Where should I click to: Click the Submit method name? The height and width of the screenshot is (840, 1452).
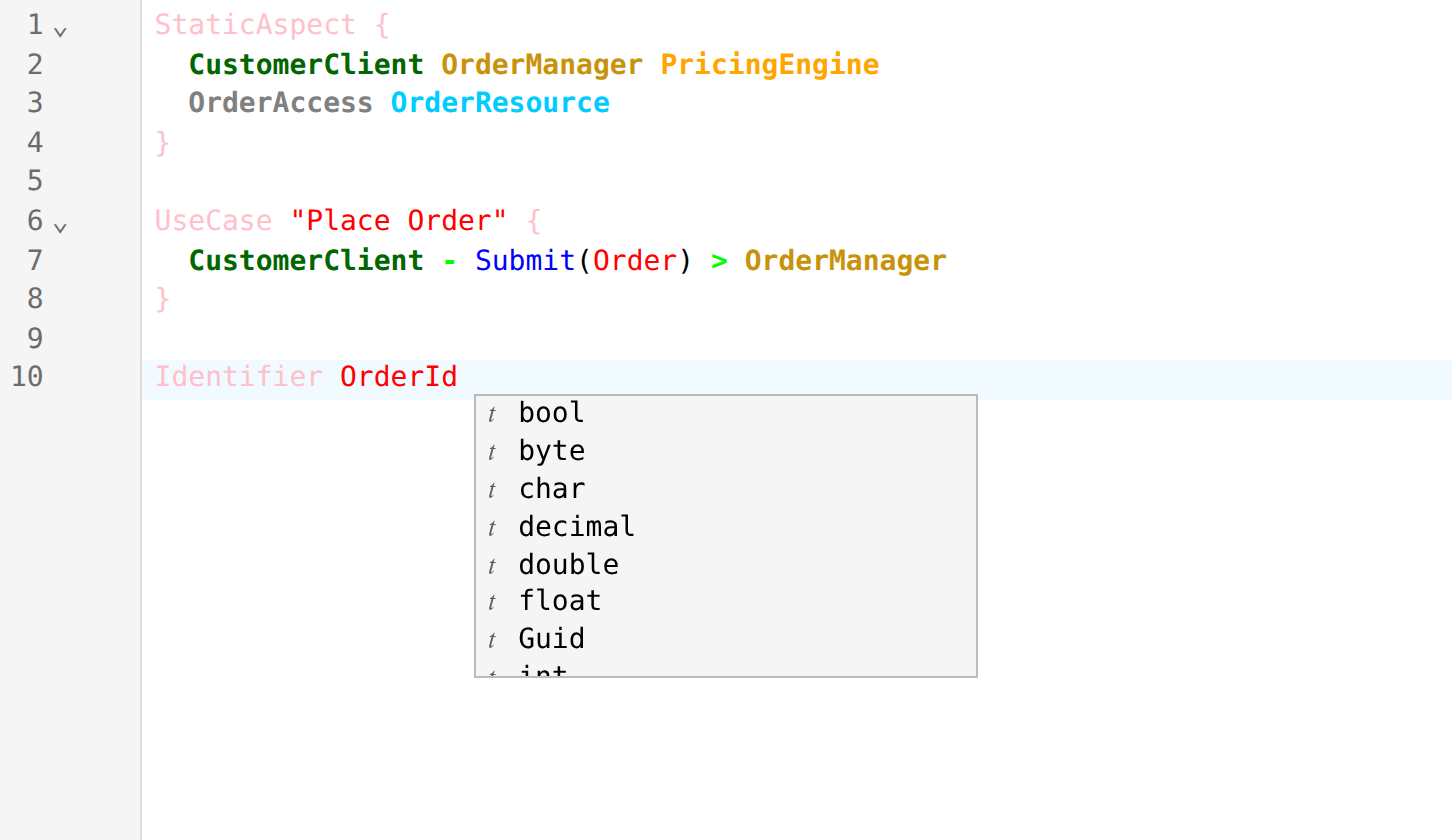(x=525, y=260)
